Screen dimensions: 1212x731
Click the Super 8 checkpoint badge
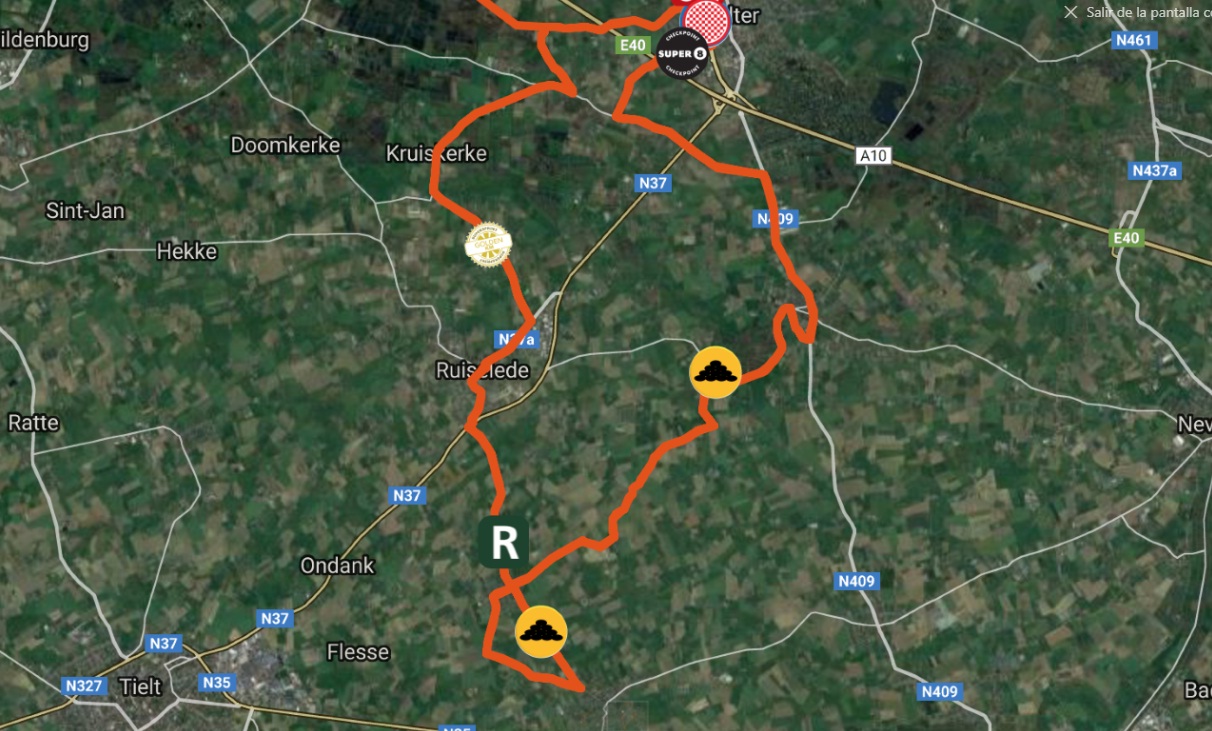click(x=684, y=52)
